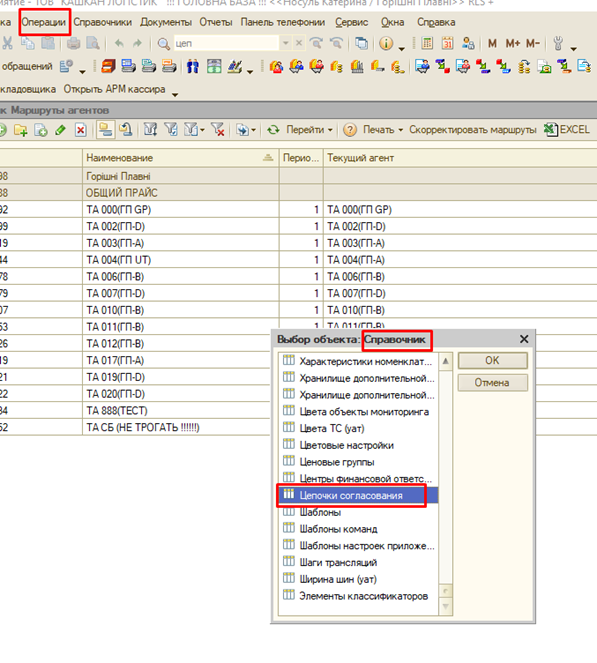The image size is (597, 663).
Task: Click Скорректировать маршруты button
Action: (x=472, y=129)
